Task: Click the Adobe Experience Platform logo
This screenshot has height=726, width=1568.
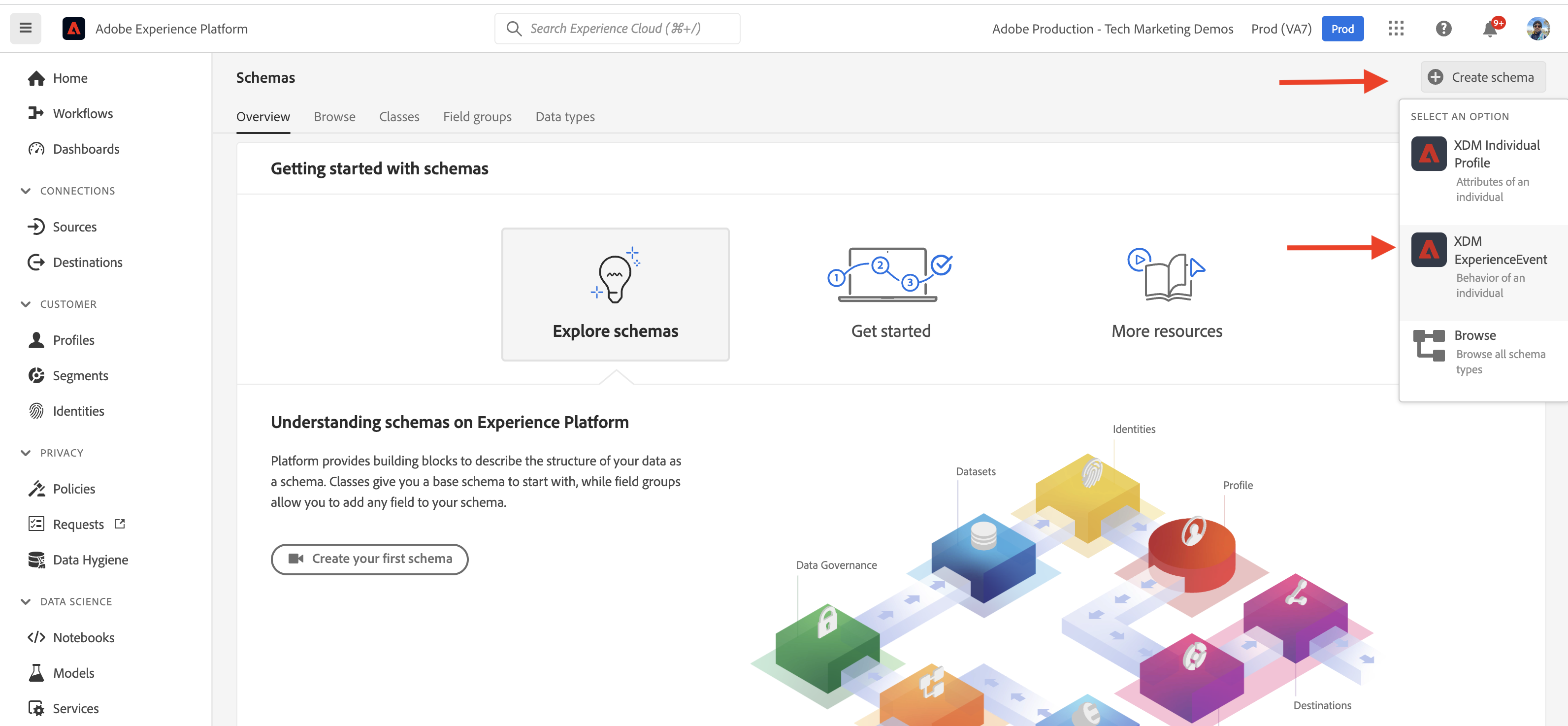Action: click(x=74, y=29)
